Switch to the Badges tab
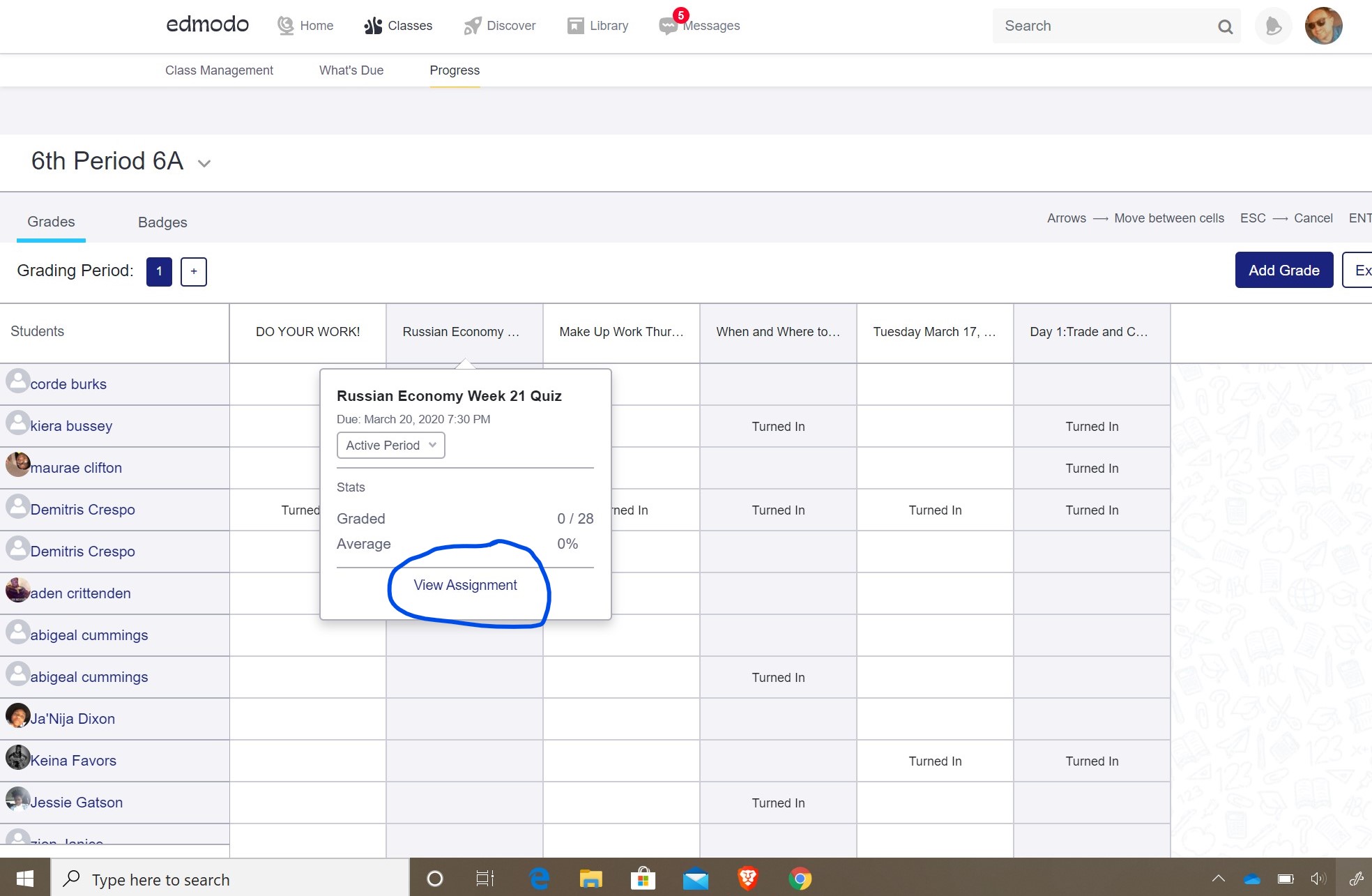 pos(162,222)
